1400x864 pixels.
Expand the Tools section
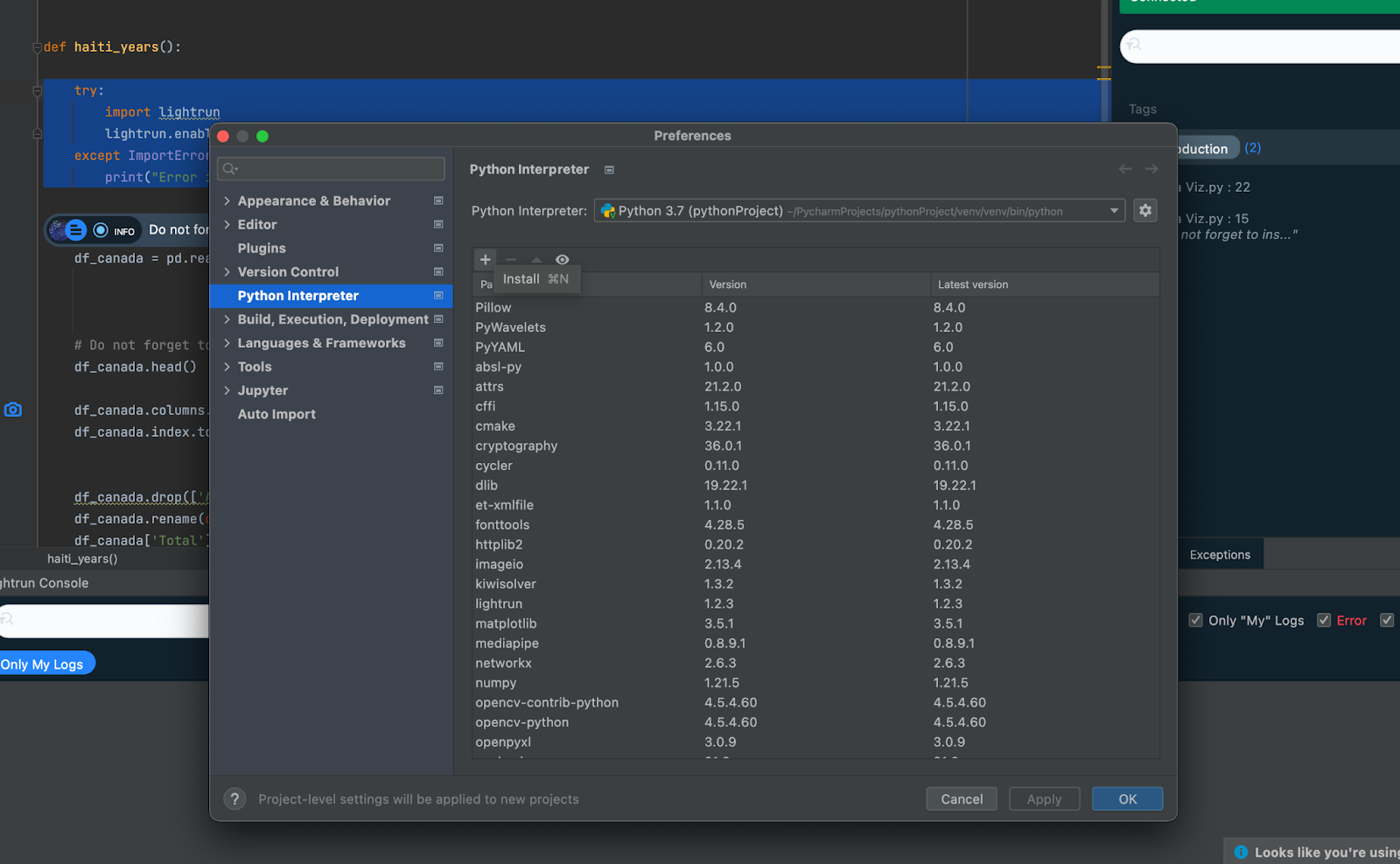point(227,366)
